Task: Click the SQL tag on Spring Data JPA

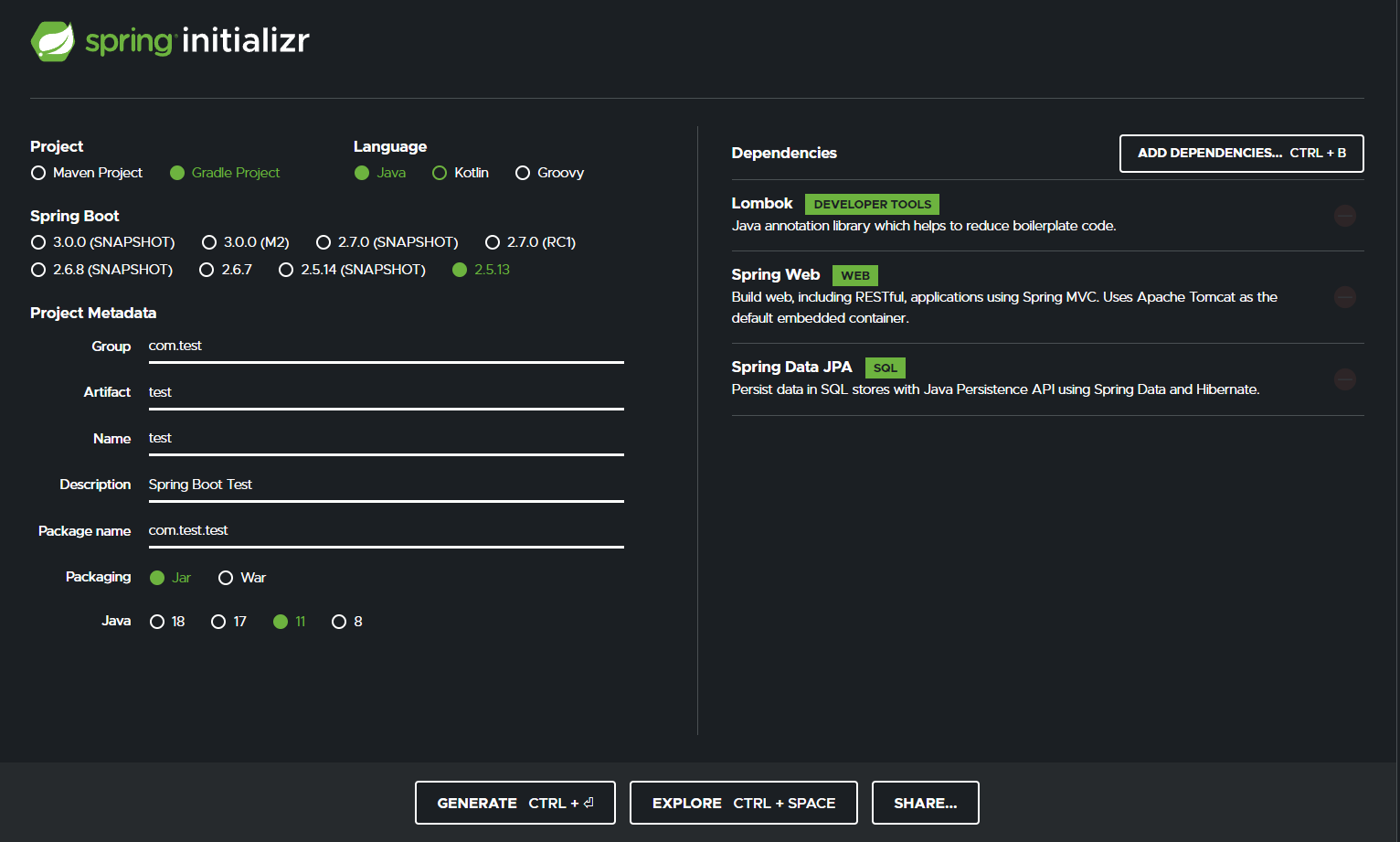Action: coord(886,368)
